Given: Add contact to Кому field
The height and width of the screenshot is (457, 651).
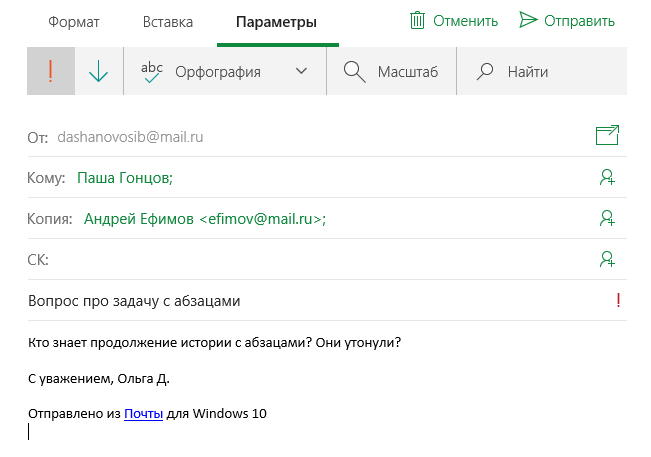Looking at the screenshot, I should [x=607, y=177].
